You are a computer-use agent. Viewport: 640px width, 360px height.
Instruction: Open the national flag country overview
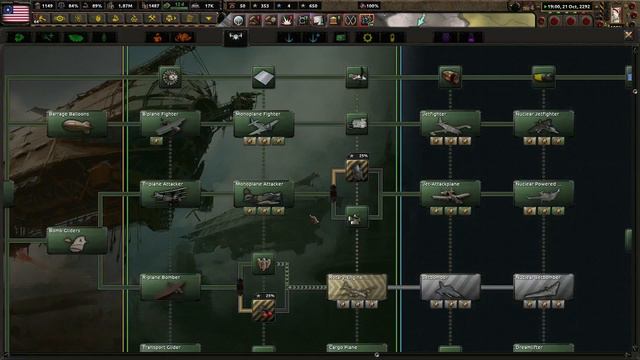[16, 13]
